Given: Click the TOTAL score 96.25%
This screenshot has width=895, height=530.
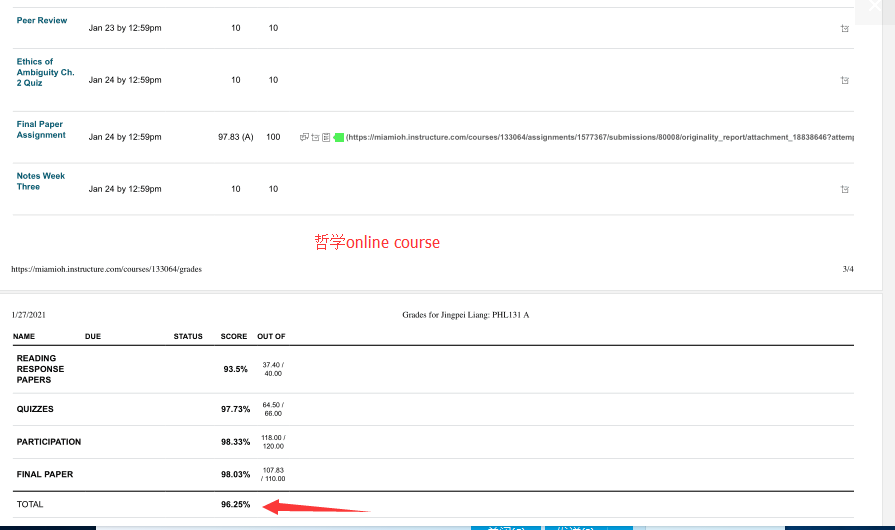Looking at the screenshot, I should coord(235,505).
